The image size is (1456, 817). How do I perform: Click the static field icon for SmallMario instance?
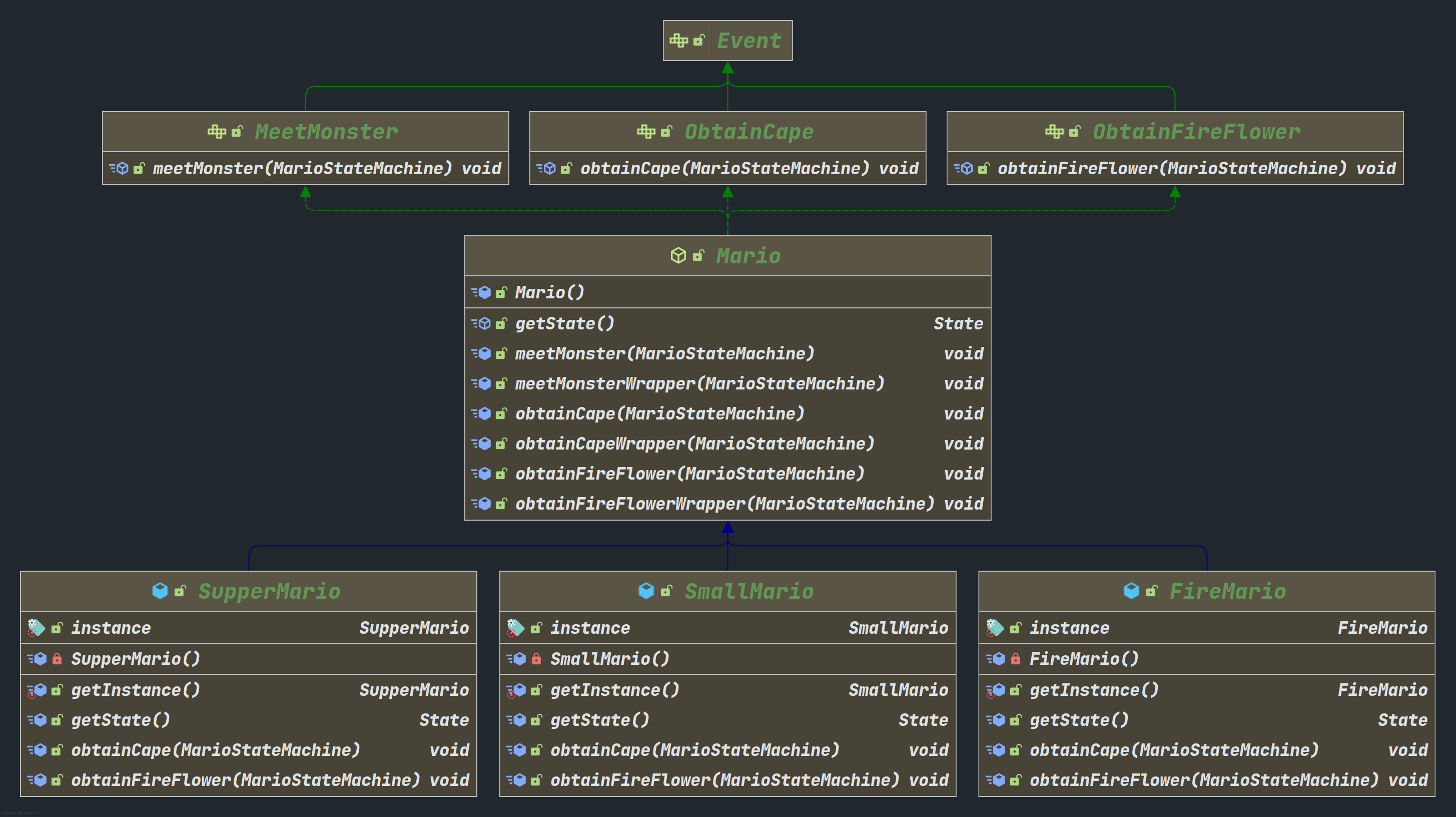[515, 628]
